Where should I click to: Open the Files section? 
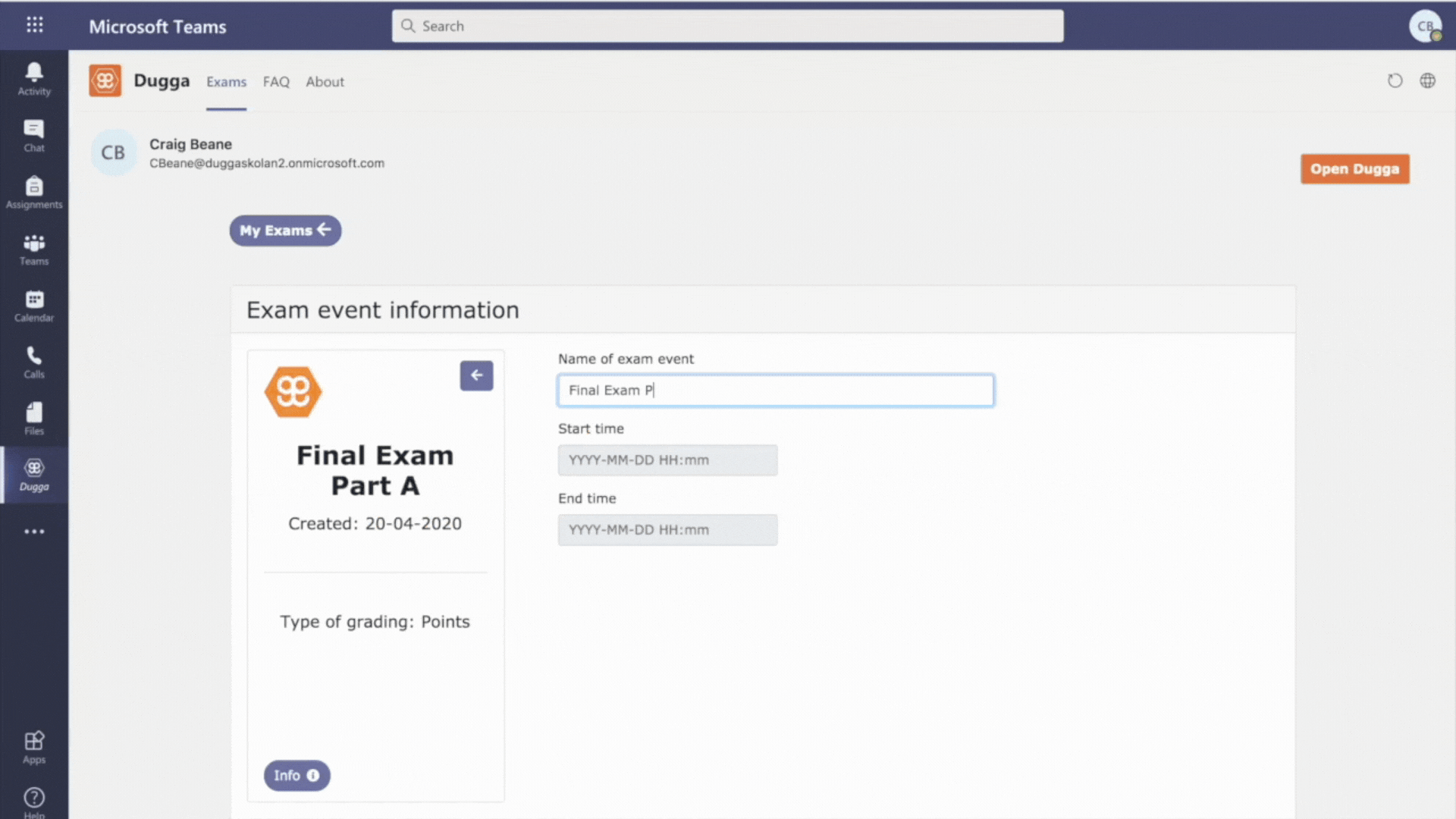tap(34, 419)
